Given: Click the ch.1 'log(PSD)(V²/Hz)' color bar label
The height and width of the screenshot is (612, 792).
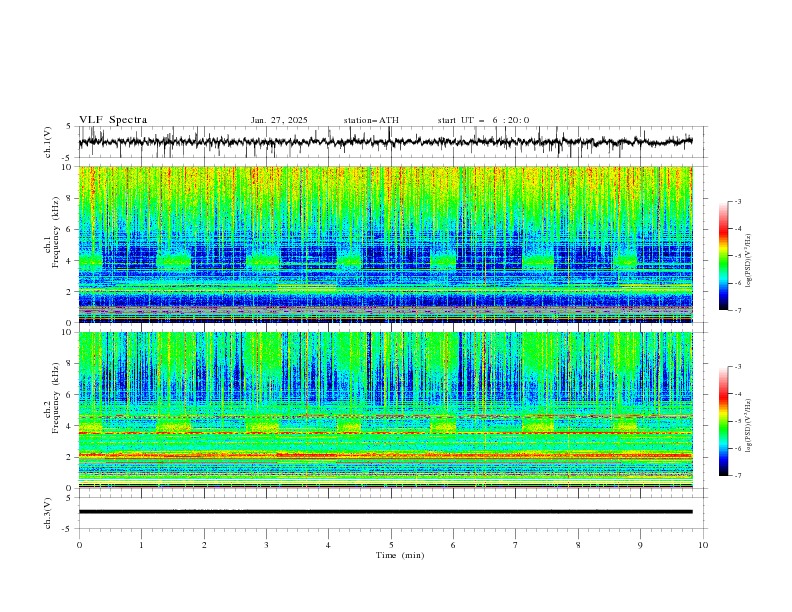Looking at the screenshot, I should coord(748,261).
